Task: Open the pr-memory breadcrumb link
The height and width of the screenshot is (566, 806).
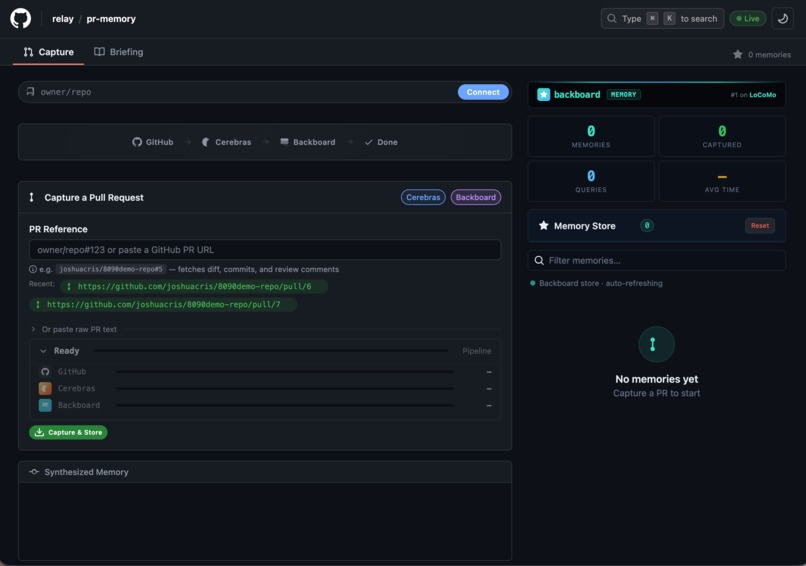Action: 111,19
